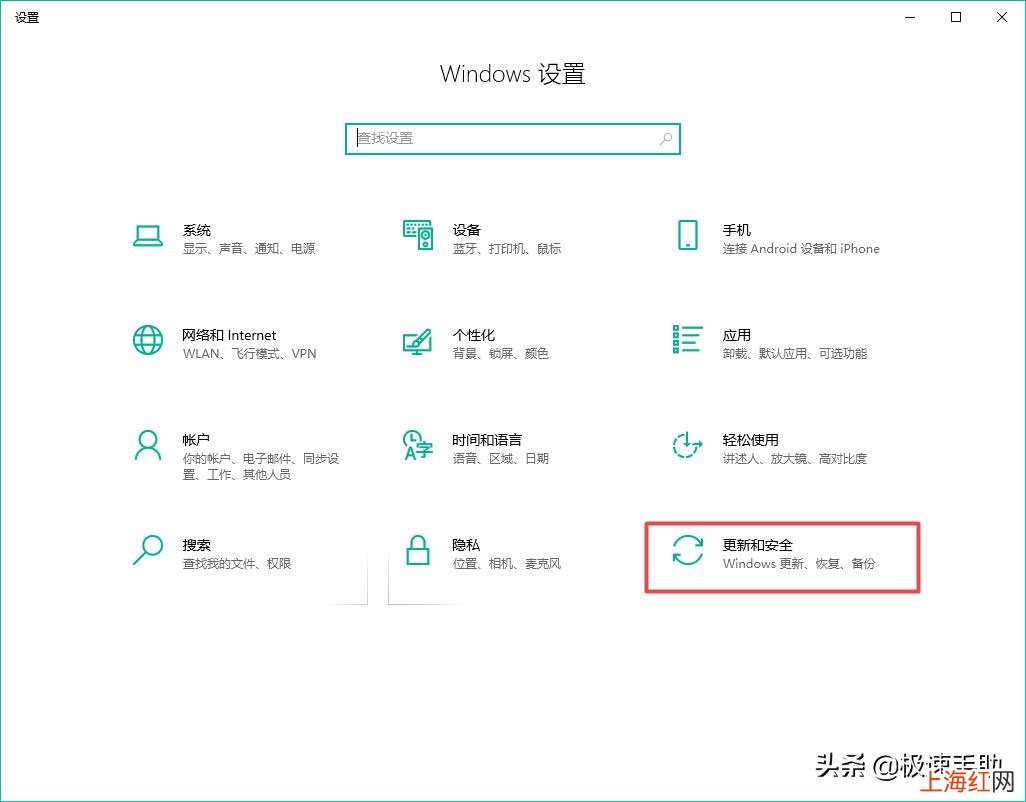This screenshot has width=1026, height=802.
Task: Open the 系统 laptop icon
Action: (148, 235)
